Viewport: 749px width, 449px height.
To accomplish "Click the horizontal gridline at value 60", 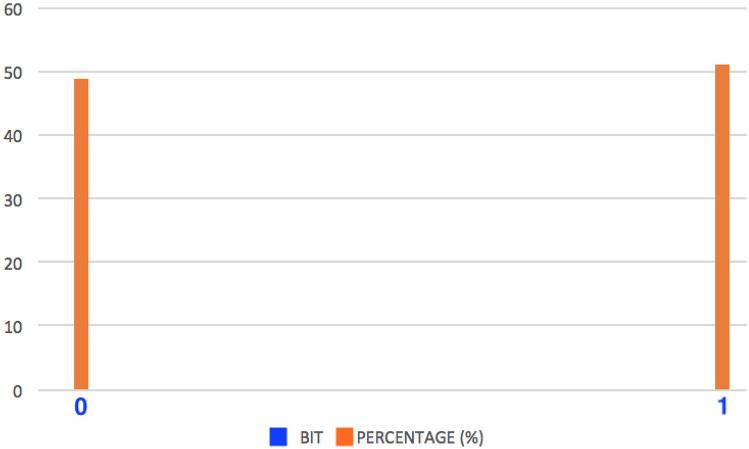I will (x=400, y=9).
